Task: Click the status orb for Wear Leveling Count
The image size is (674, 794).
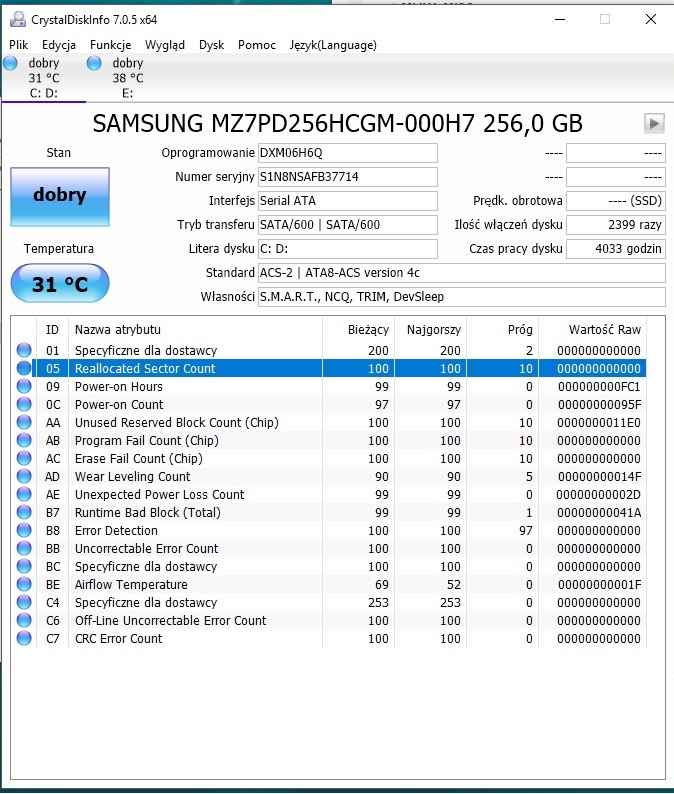Action: (24, 476)
